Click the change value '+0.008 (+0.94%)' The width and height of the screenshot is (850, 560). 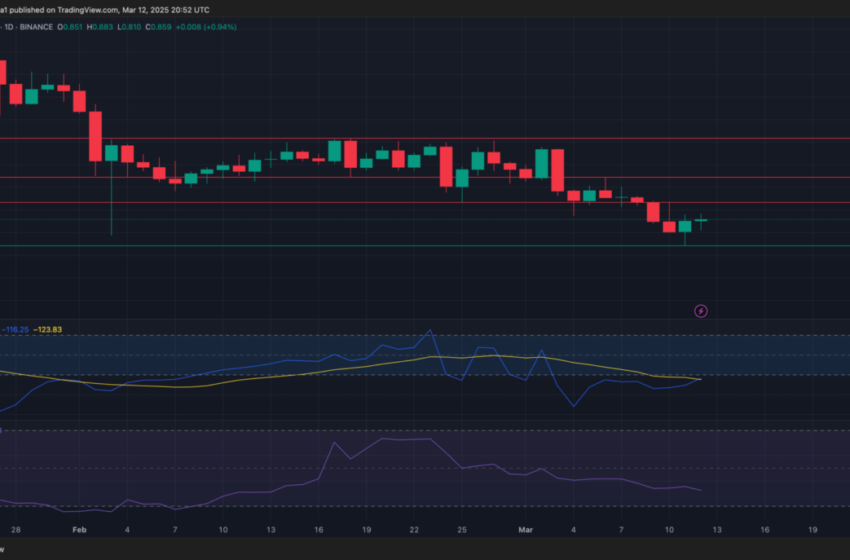(x=206, y=27)
